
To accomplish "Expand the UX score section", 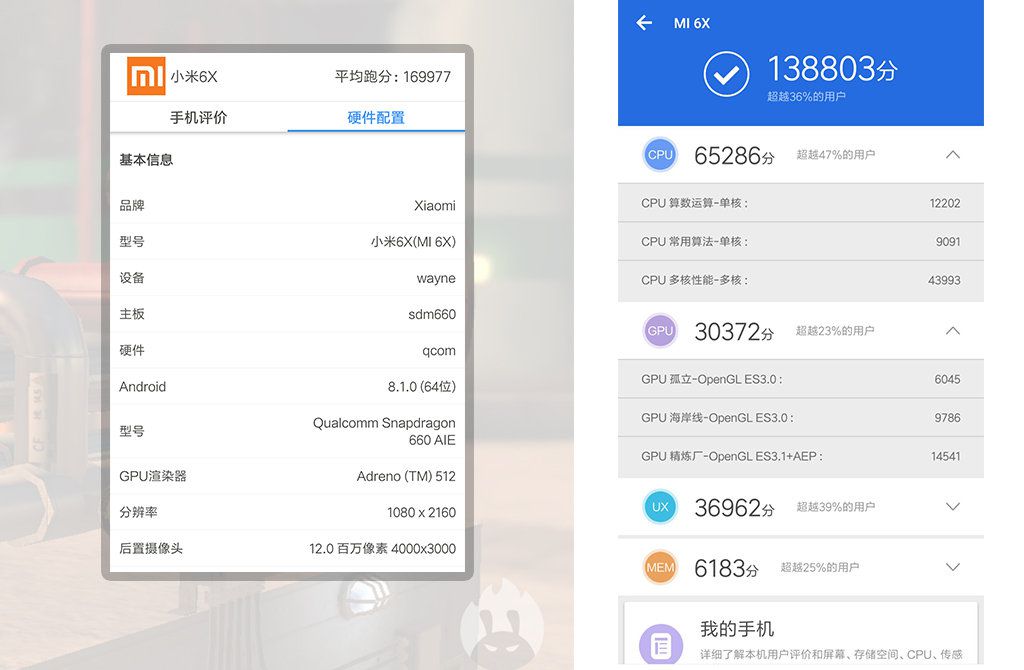I will click(953, 507).
